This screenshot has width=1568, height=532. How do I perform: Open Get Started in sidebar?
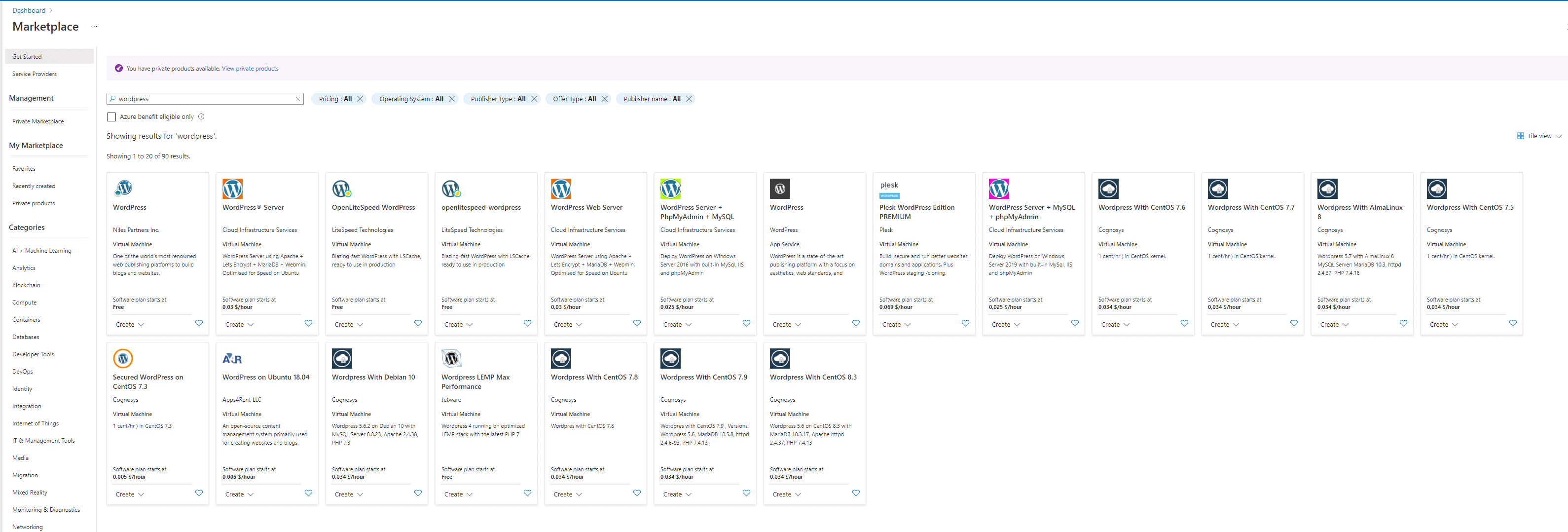tap(49, 57)
